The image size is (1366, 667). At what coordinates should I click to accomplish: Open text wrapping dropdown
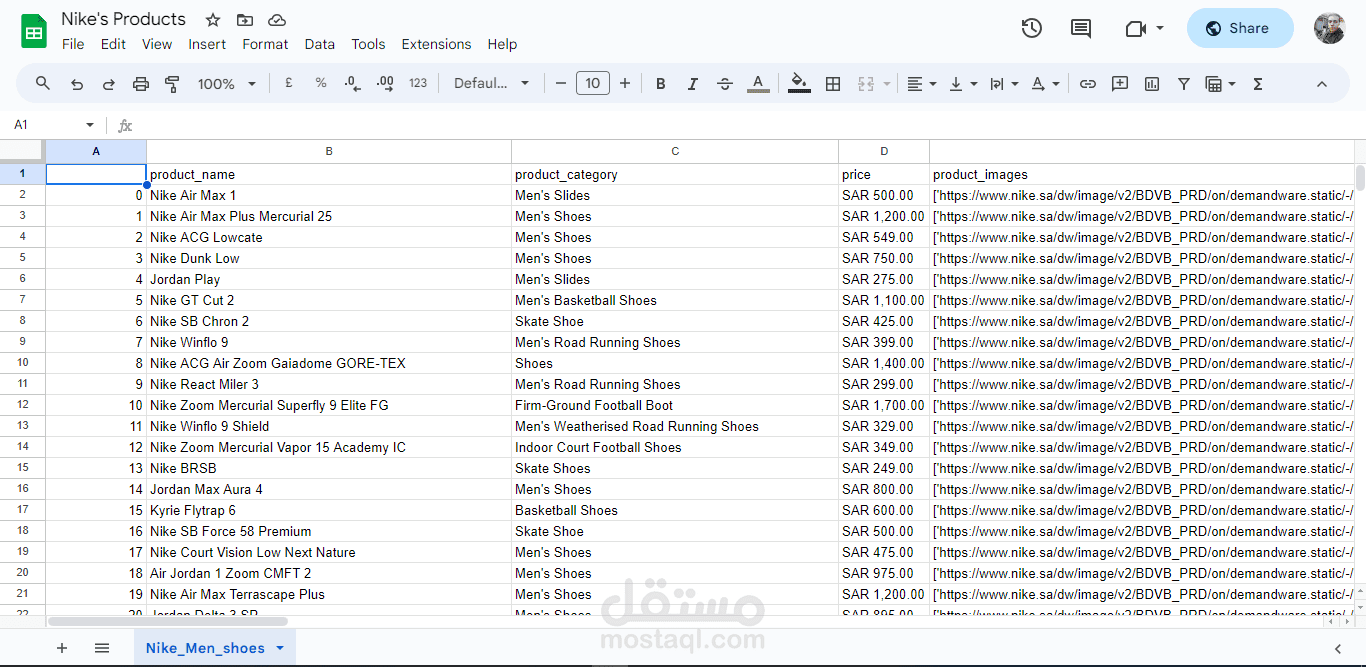coord(1003,84)
